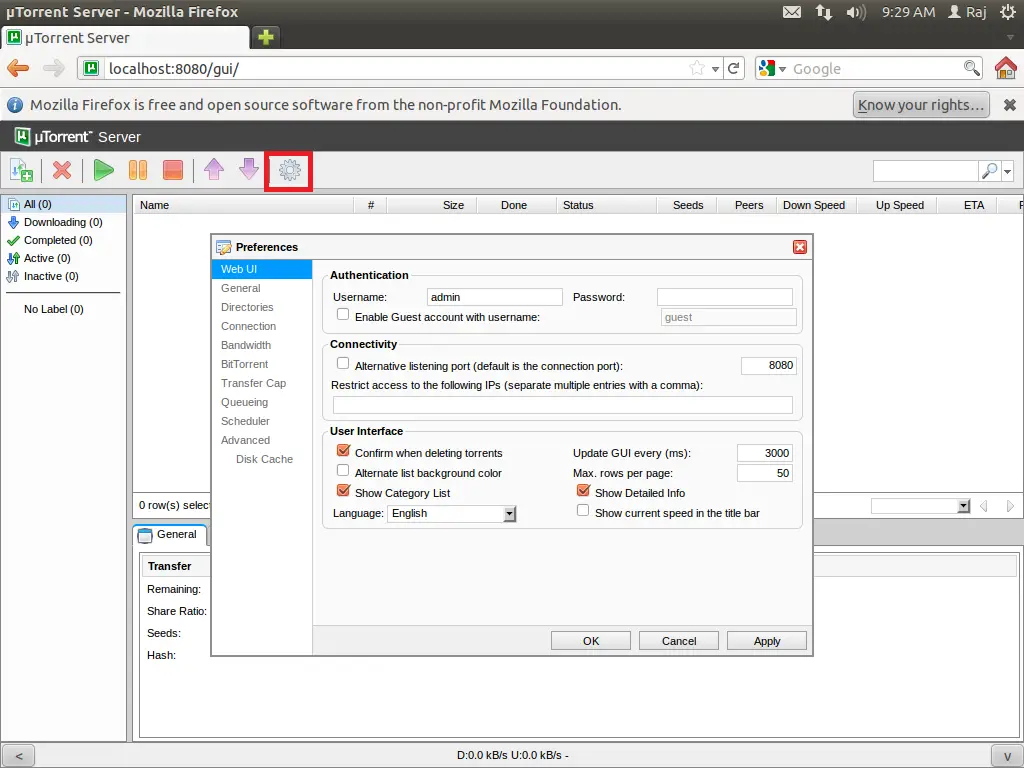Click the OK button
The height and width of the screenshot is (768, 1024).
click(x=591, y=641)
